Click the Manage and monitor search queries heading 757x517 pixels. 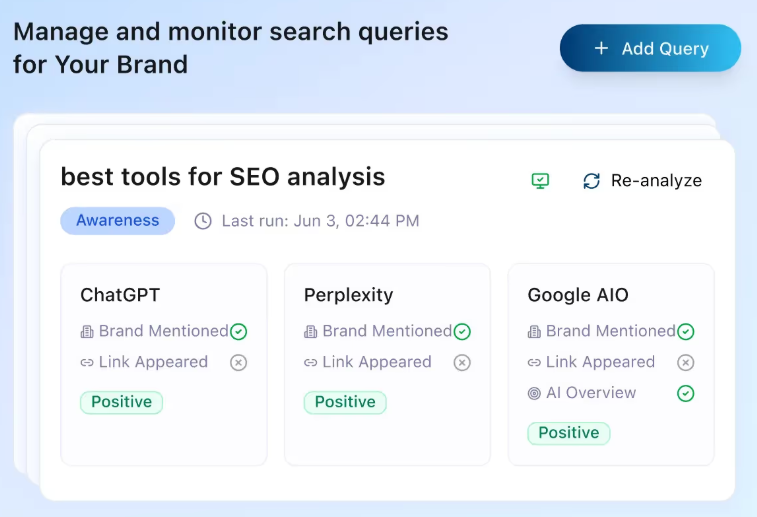point(231,48)
